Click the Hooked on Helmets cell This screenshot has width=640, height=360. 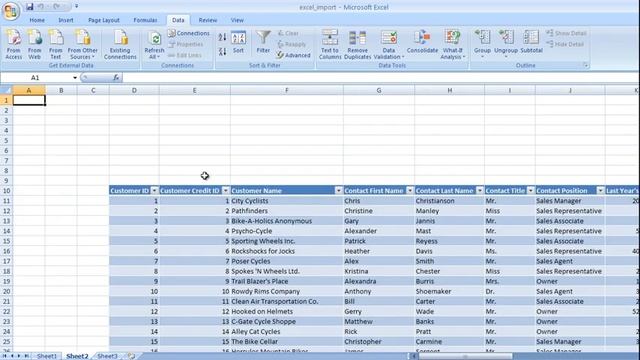(x=287, y=311)
